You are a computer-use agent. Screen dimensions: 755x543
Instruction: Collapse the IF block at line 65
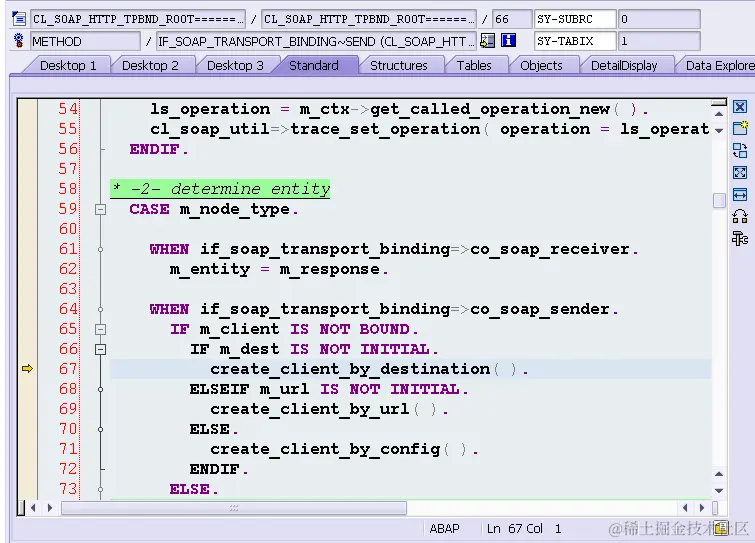100,329
